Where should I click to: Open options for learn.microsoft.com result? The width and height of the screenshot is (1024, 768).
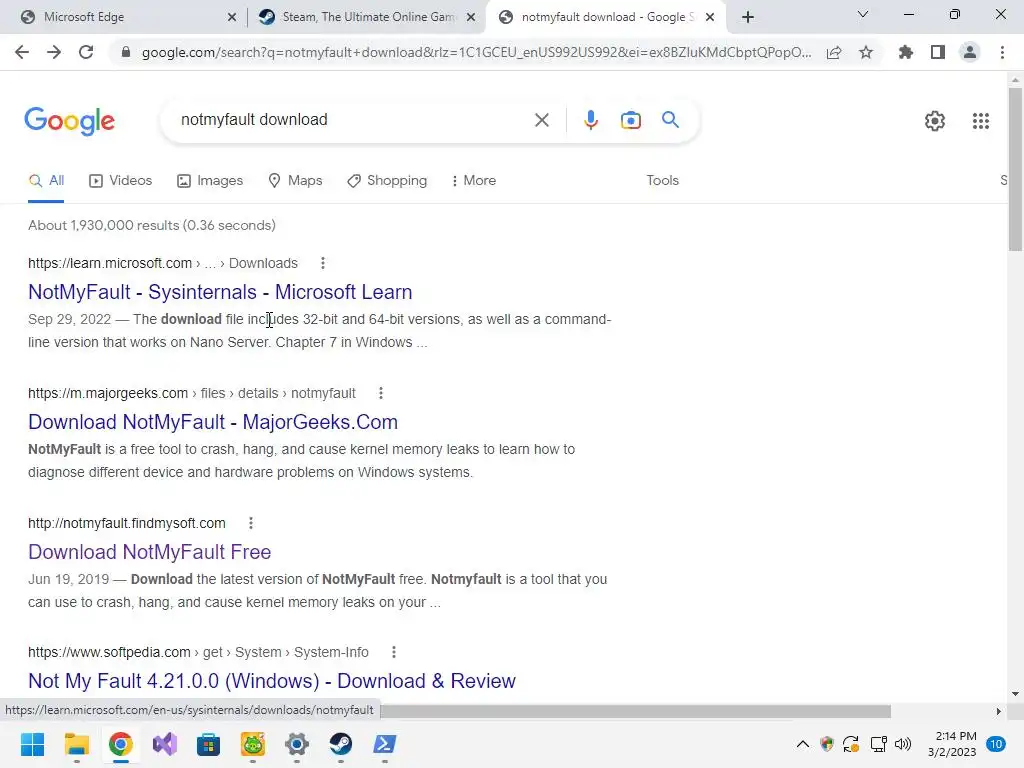click(x=323, y=263)
